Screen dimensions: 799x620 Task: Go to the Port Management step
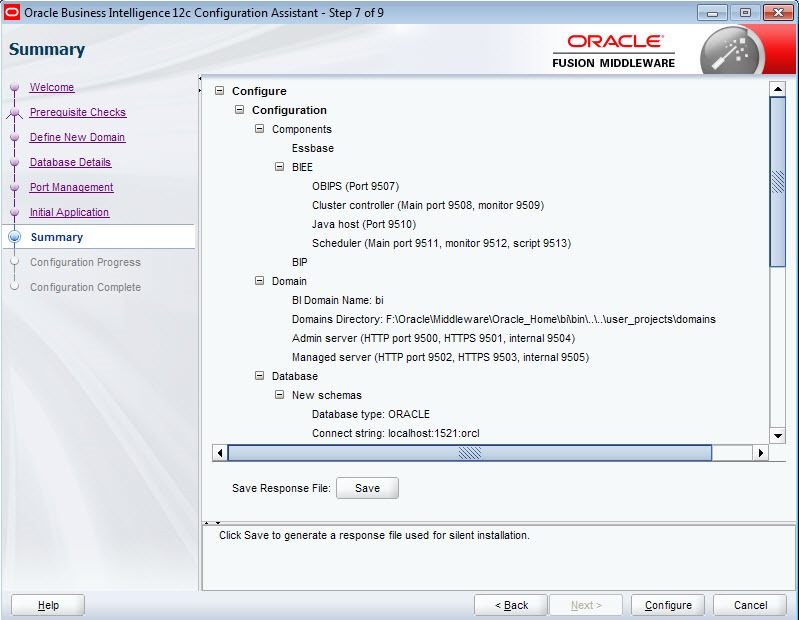[x=71, y=187]
